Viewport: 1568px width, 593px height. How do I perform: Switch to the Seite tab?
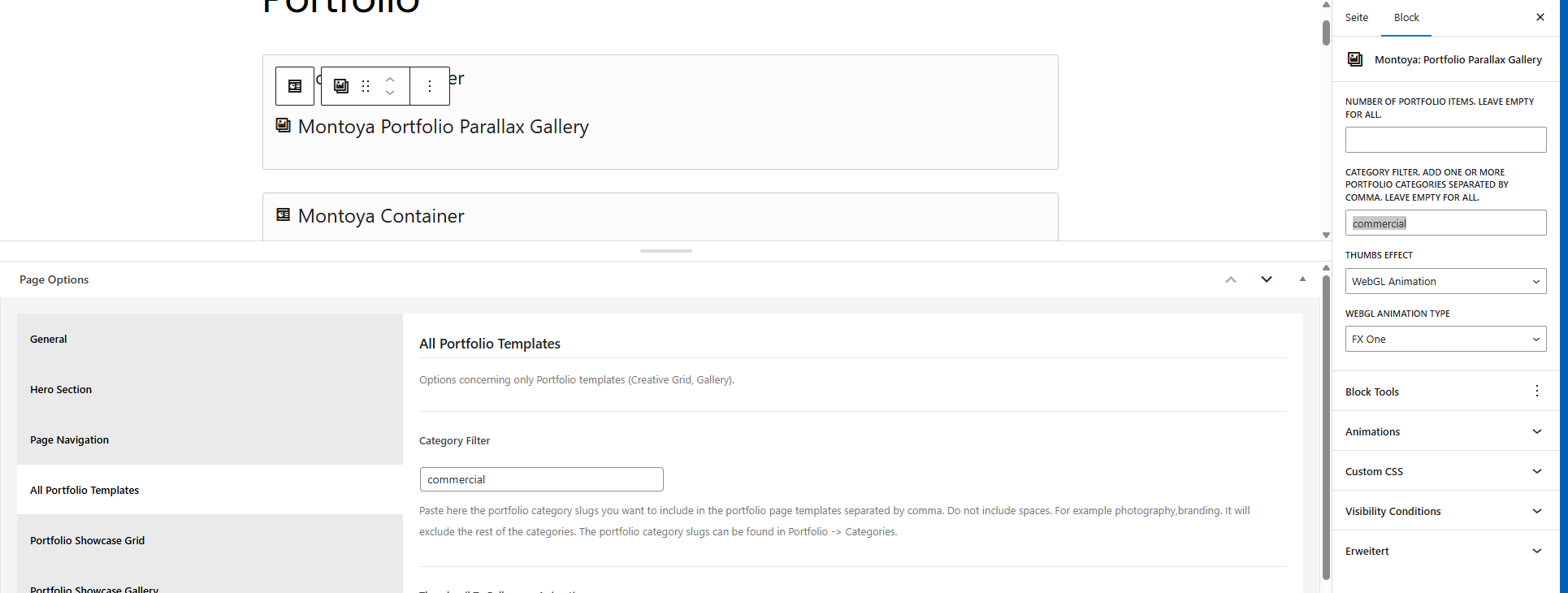(1356, 18)
